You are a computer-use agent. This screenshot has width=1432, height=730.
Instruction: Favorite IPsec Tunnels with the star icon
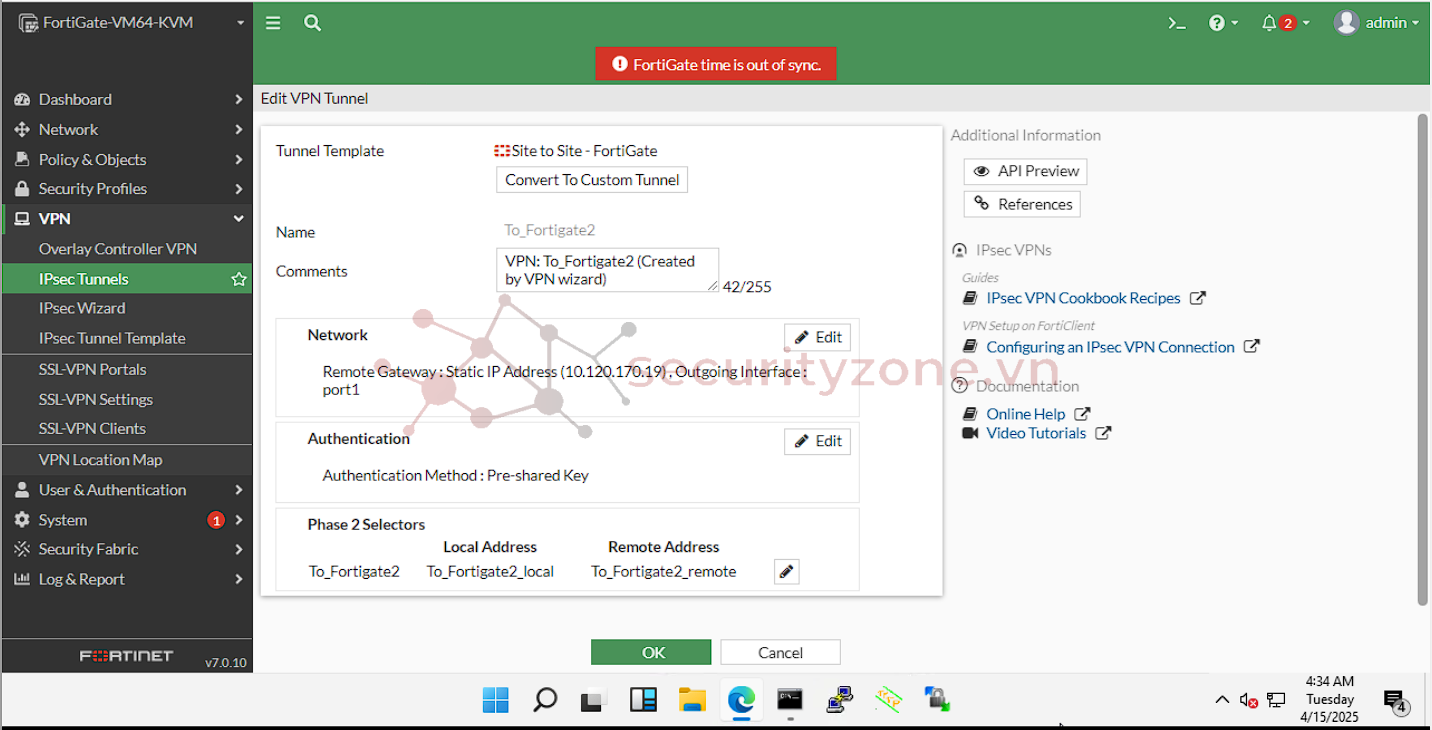point(239,279)
